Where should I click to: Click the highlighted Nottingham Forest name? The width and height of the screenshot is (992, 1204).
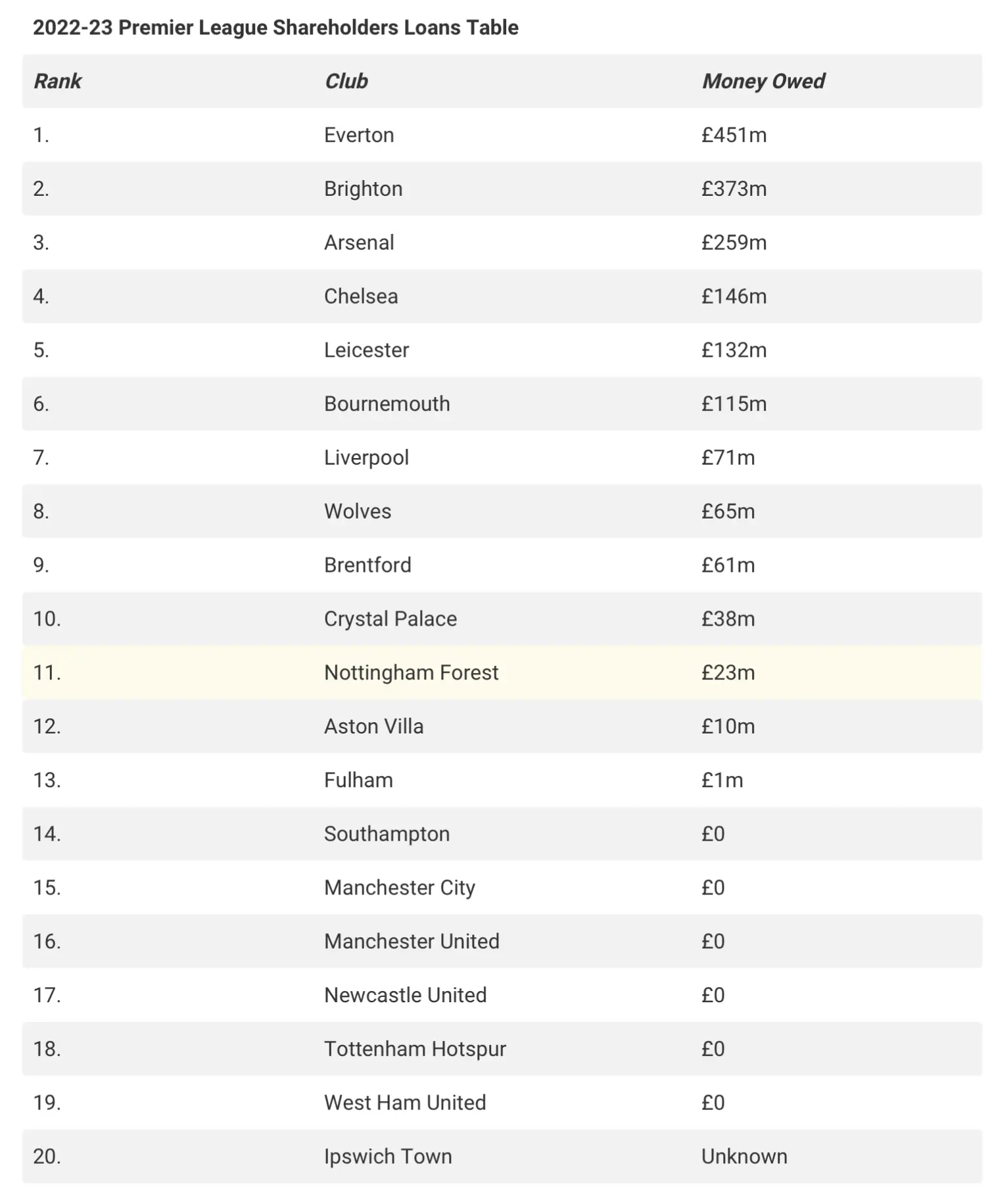[x=411, y=672]
